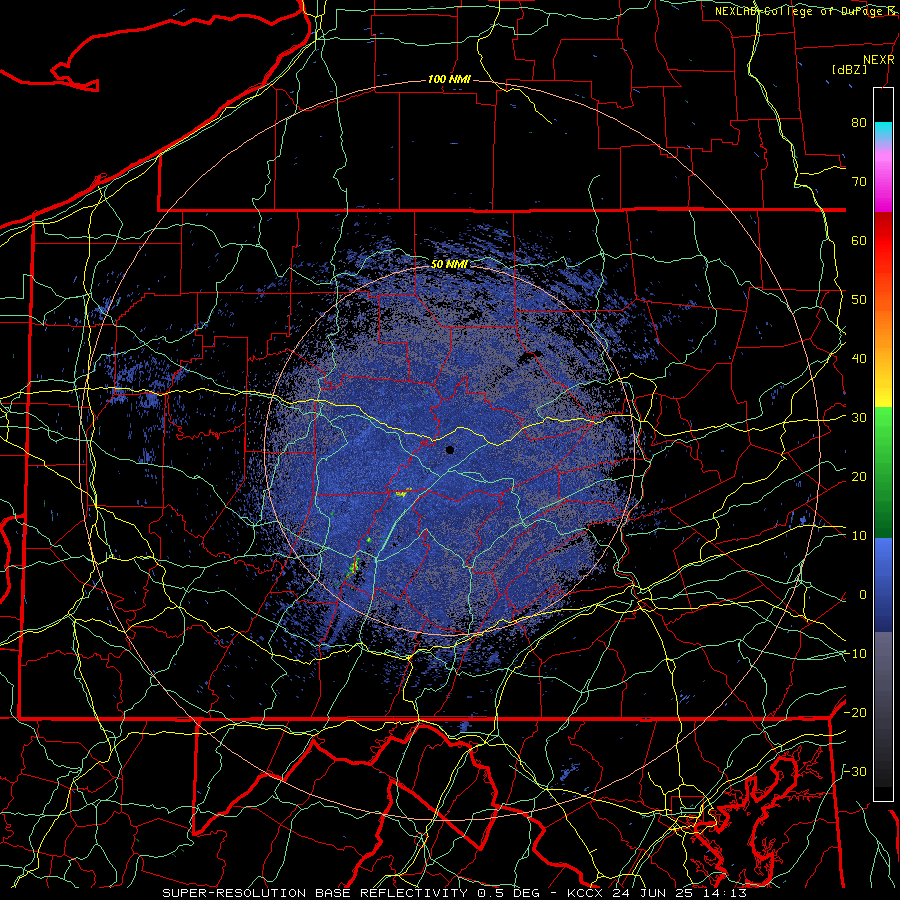Image resolution: width=900 pixels, height=900 pixels.
Task: Click the "SUPER-RESOLUTION BASE REFLECTIVITY" caption text
Action: point(315,893)
